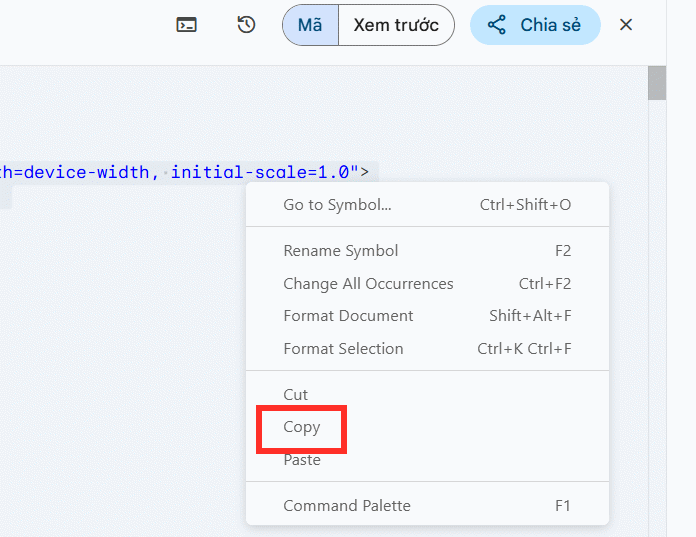
Task: Click Copy in the context menu
Action: pyautogui.click(x=302, y=427)
